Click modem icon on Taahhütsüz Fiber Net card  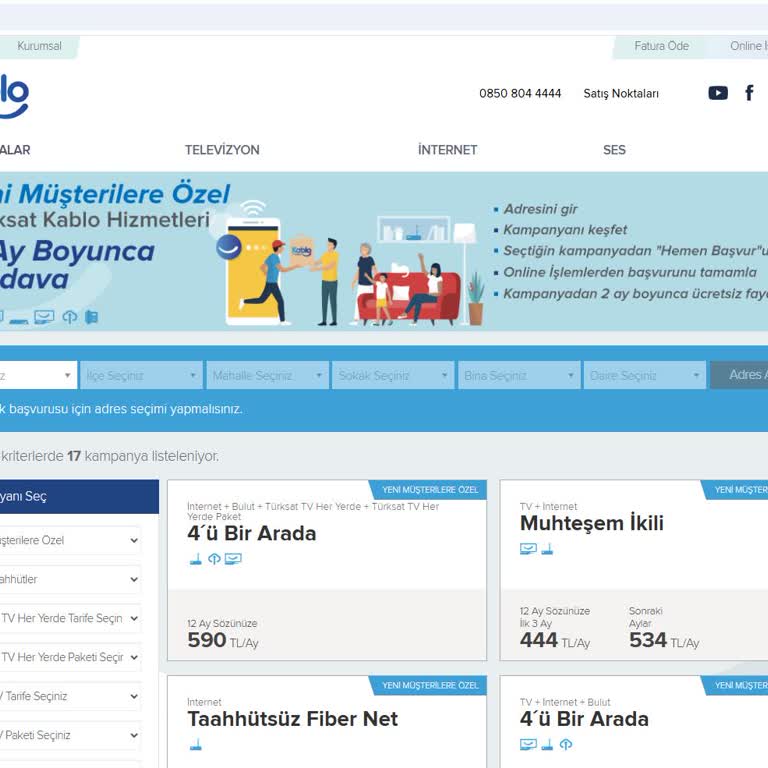pyautogui.click(x=195, y=745)
